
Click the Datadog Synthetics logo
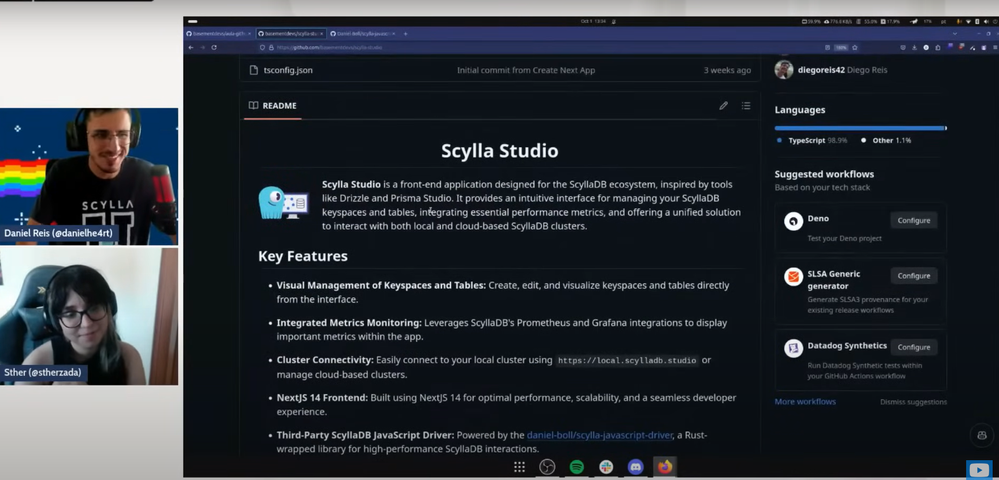[x=793, y=348]
